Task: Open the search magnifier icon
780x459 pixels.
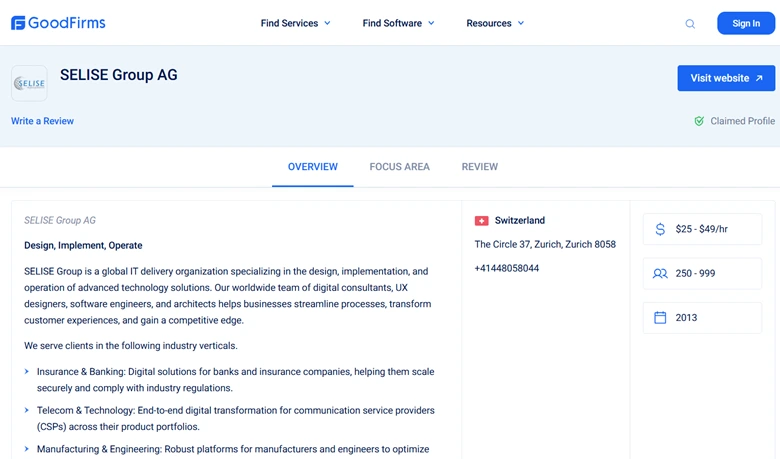Action: 690,24
